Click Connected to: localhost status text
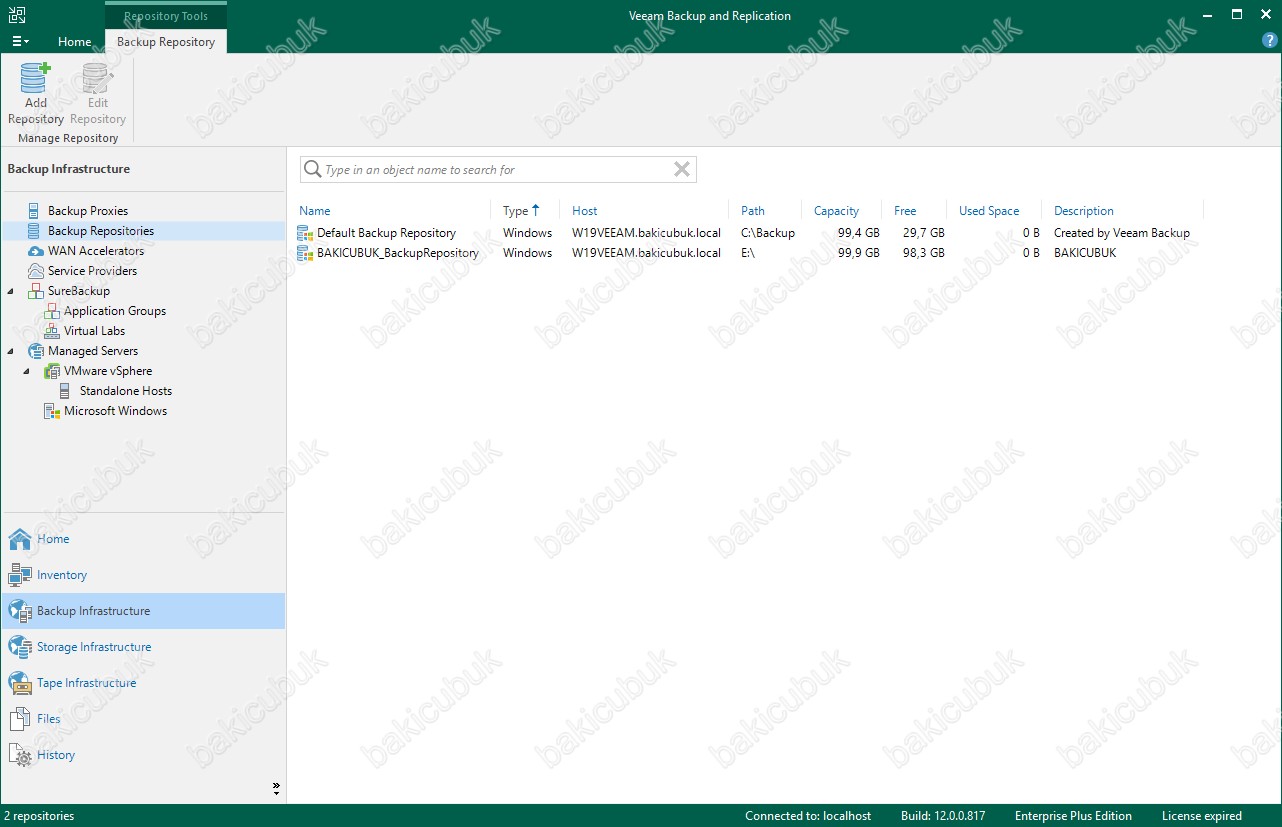The image size is (1282, 827). [808, 816]
